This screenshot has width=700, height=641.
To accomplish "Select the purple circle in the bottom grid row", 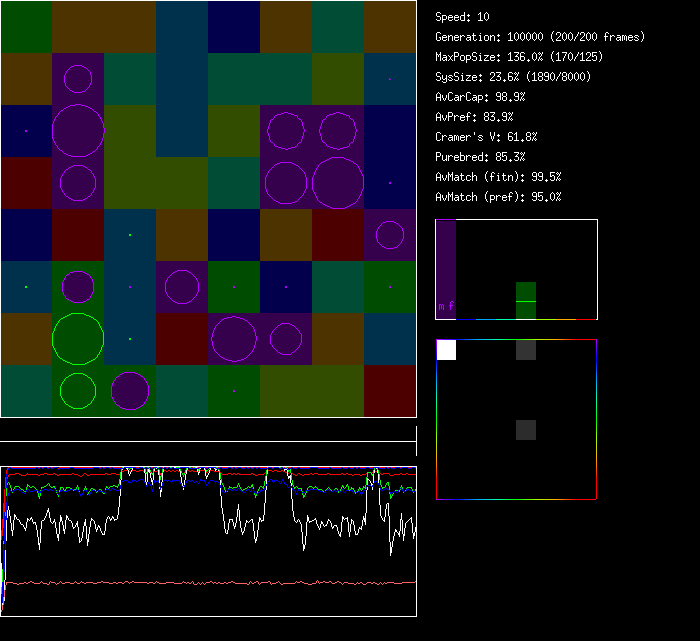I will [x=130, y=391].
